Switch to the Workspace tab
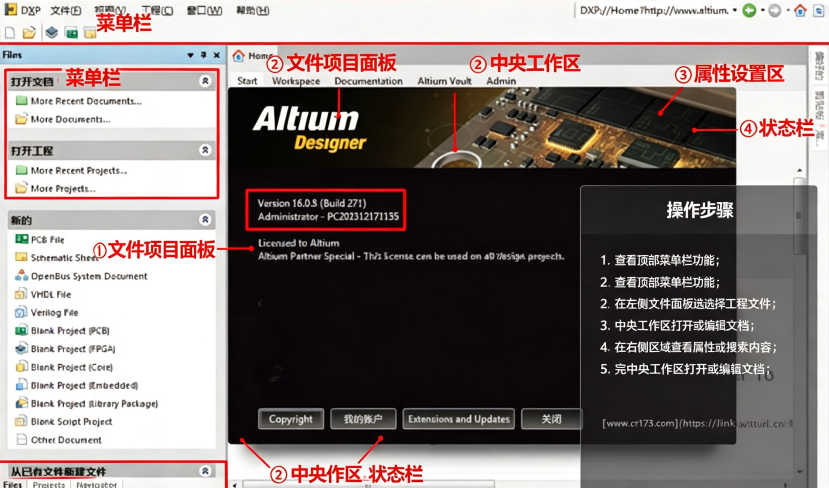This screenshot has height=488, width=829. (296, 81)
